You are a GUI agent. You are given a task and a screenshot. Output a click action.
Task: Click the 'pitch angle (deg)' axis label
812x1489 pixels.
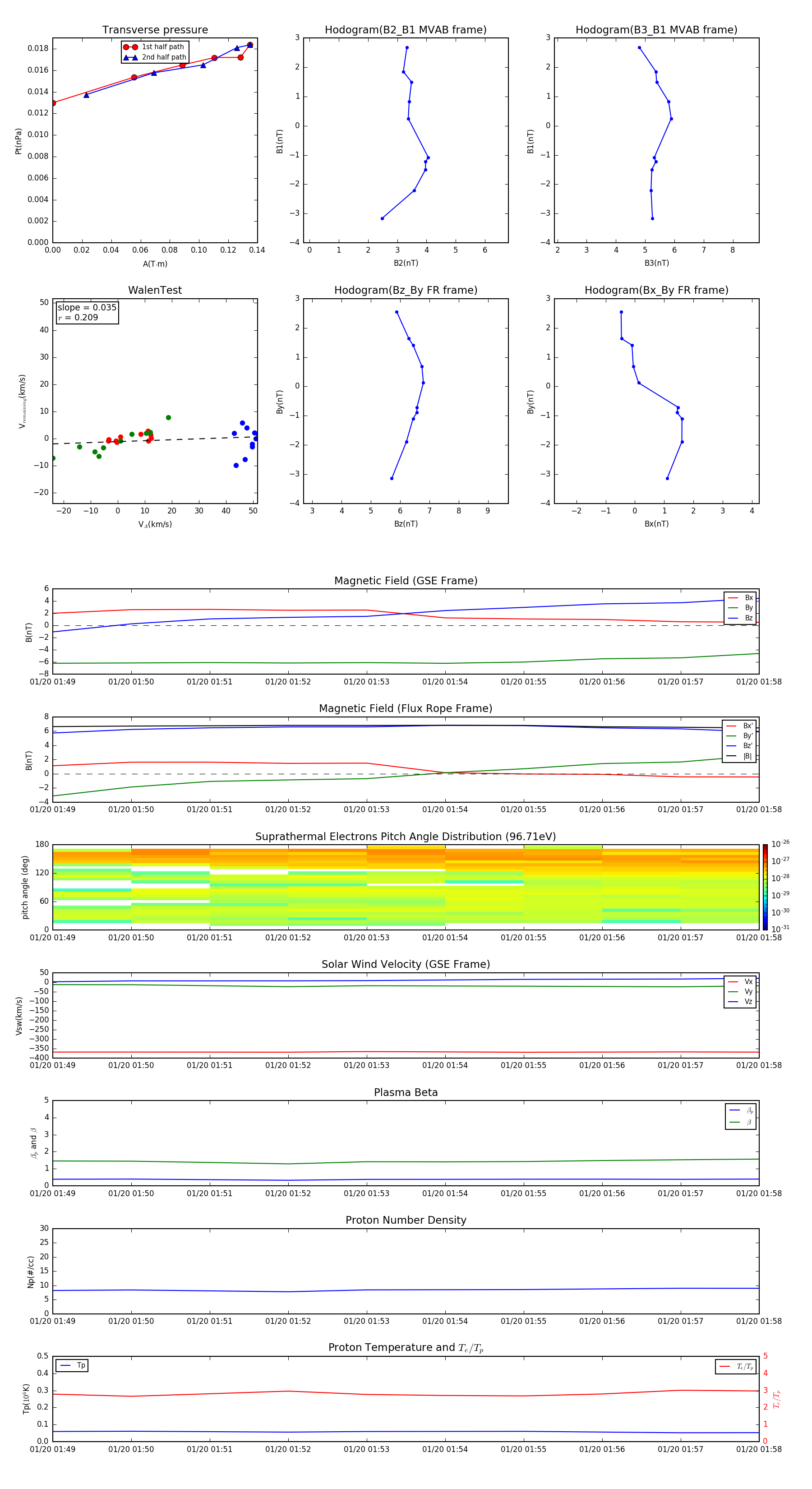point(25,887)
